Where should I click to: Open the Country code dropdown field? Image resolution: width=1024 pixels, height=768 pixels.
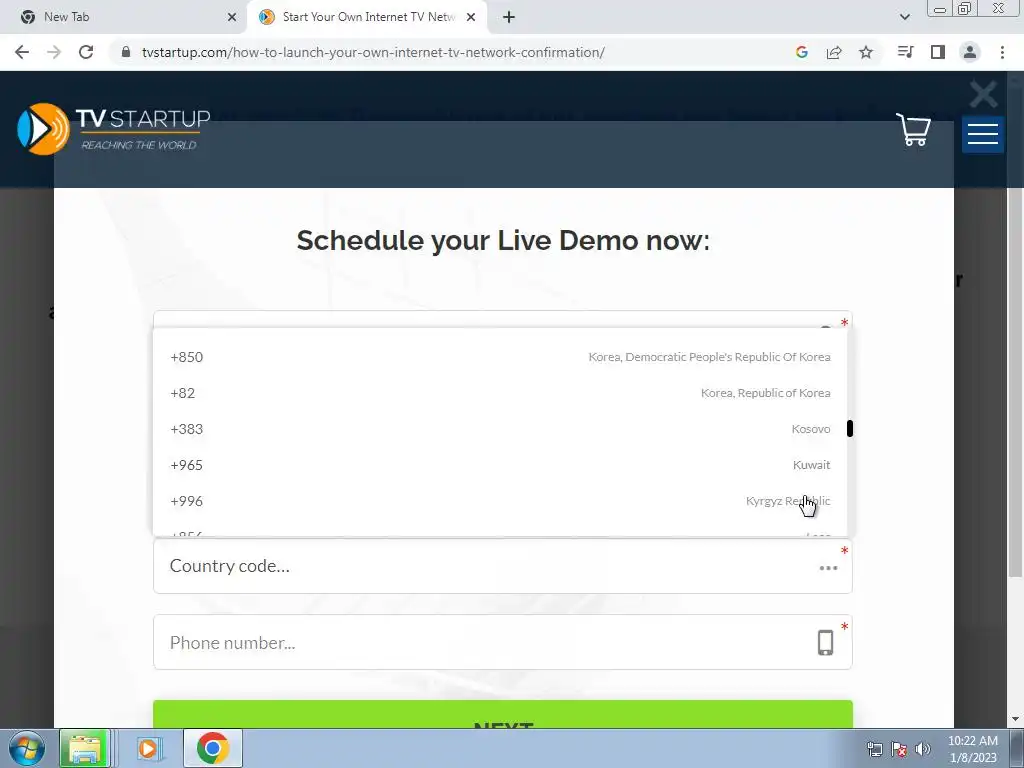pos(503,566)
